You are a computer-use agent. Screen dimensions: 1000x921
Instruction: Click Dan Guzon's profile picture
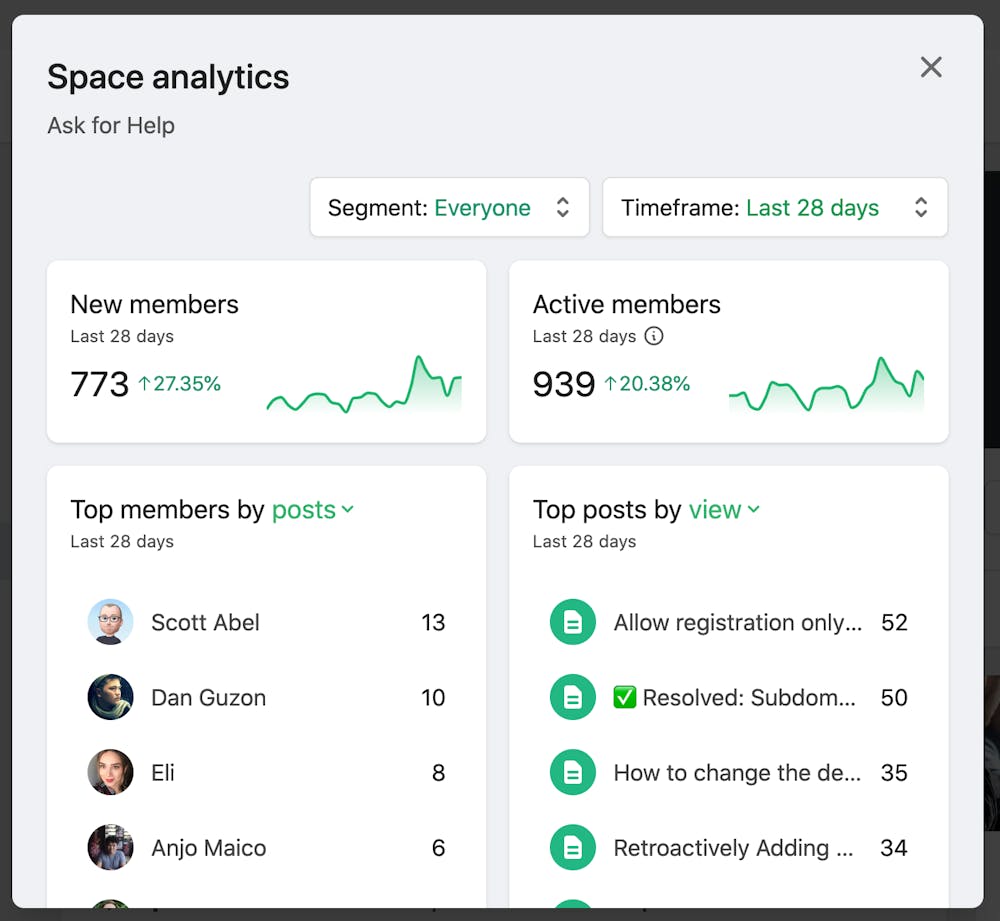click(110, 697)
